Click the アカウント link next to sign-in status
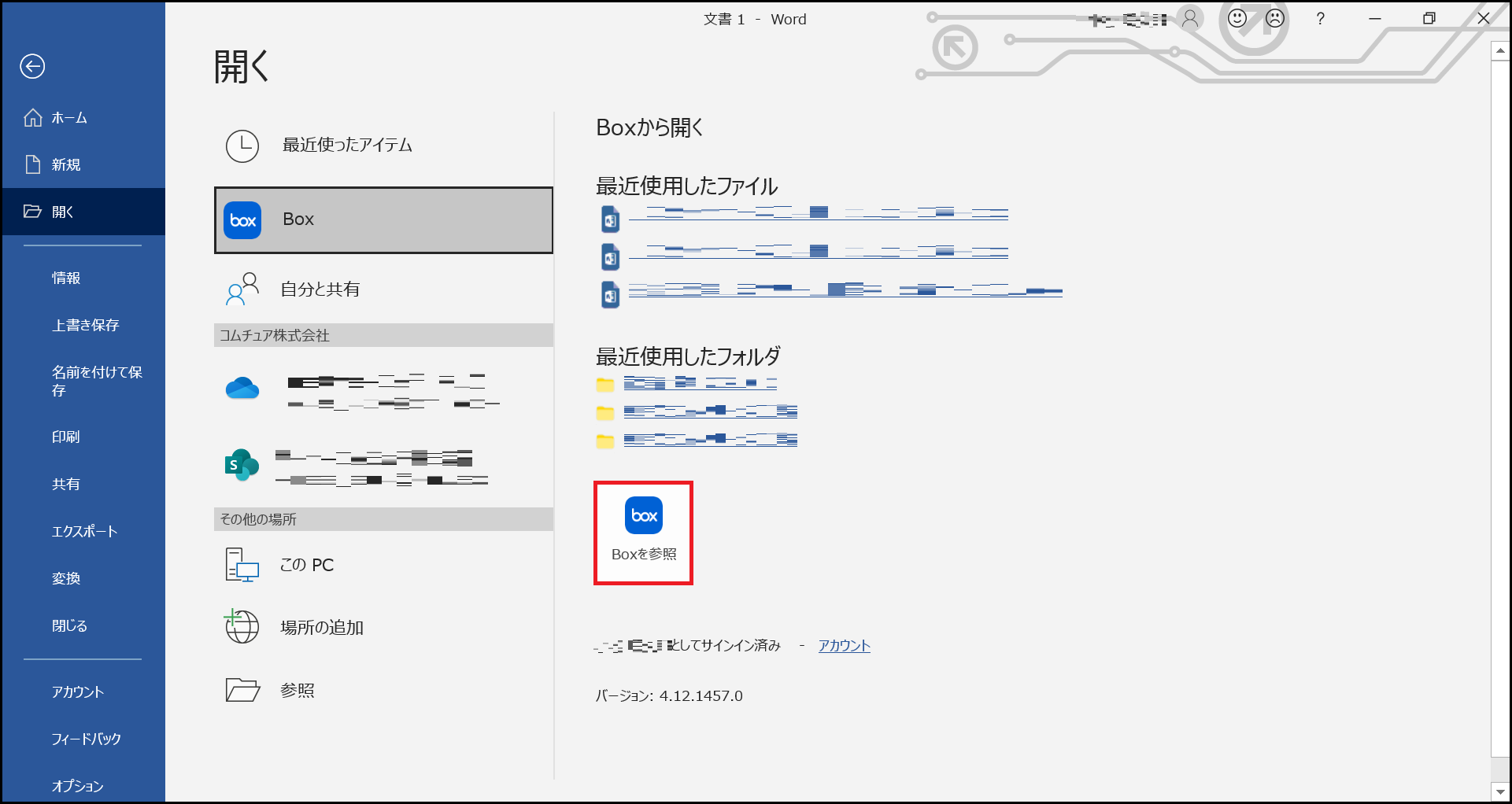The height and width of the screenshot is (804, 1512). [x=845, y=646]
